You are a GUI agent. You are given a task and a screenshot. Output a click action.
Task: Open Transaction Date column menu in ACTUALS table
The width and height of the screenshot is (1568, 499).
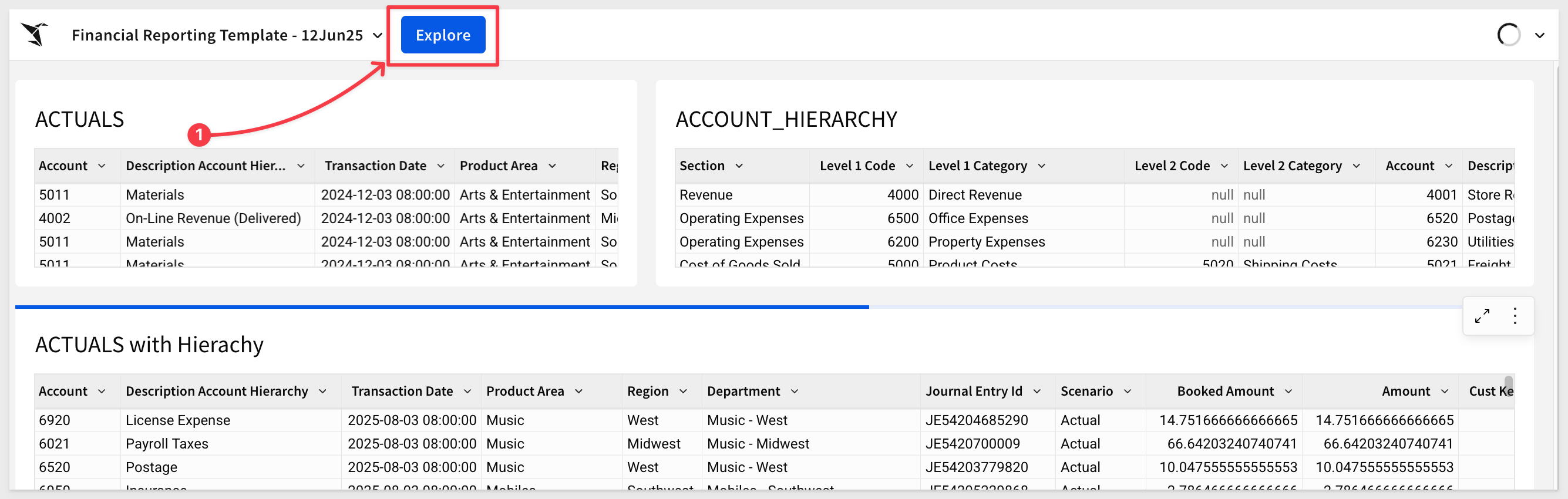(x=440, y=166)
